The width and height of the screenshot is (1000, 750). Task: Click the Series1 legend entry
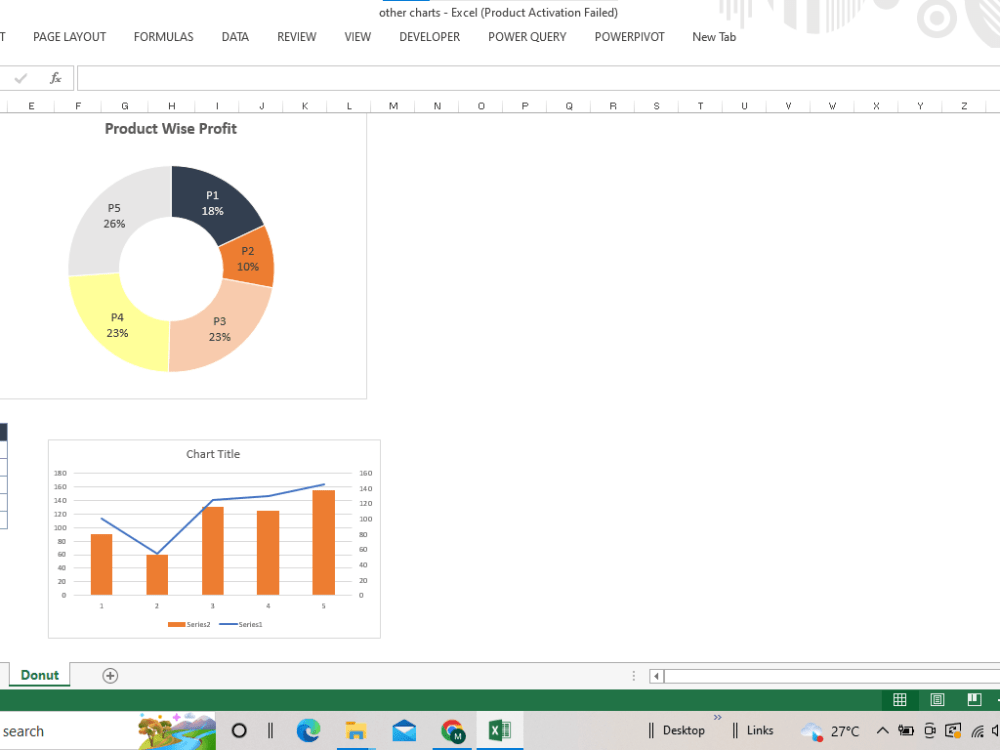pyautogui.click(x=240, y=624)
